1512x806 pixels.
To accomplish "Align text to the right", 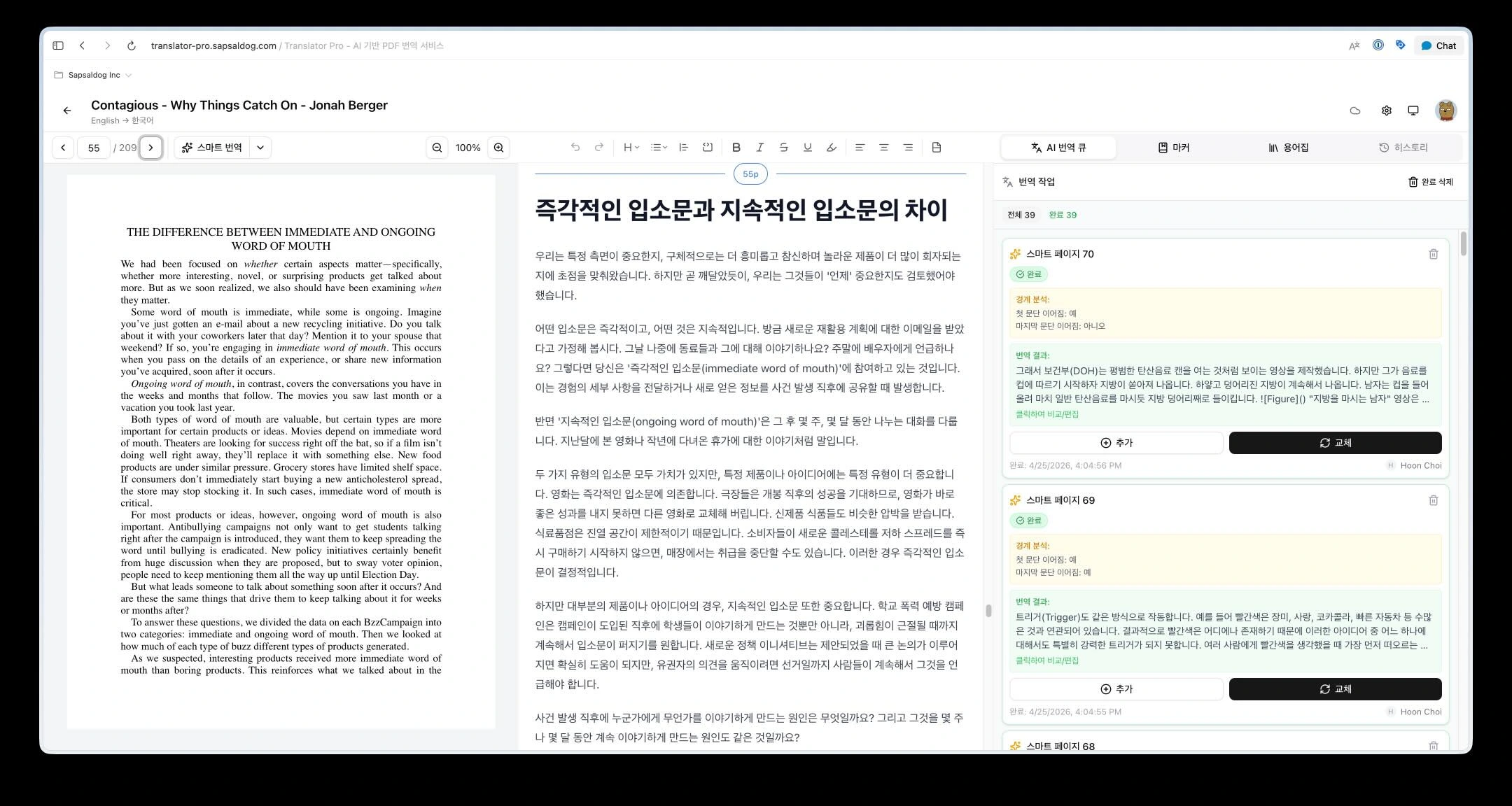I will point(908,148).
